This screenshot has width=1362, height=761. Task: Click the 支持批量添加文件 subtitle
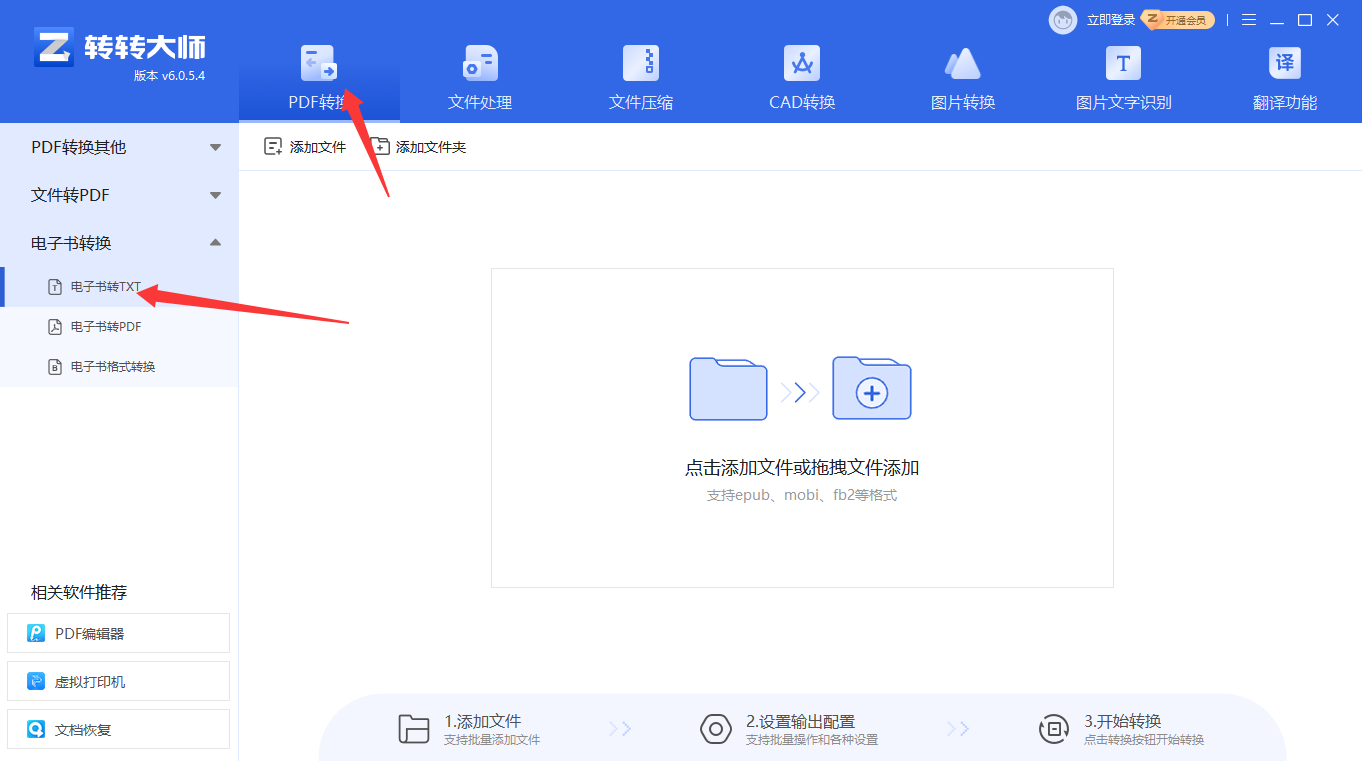[x=492, y=740]
